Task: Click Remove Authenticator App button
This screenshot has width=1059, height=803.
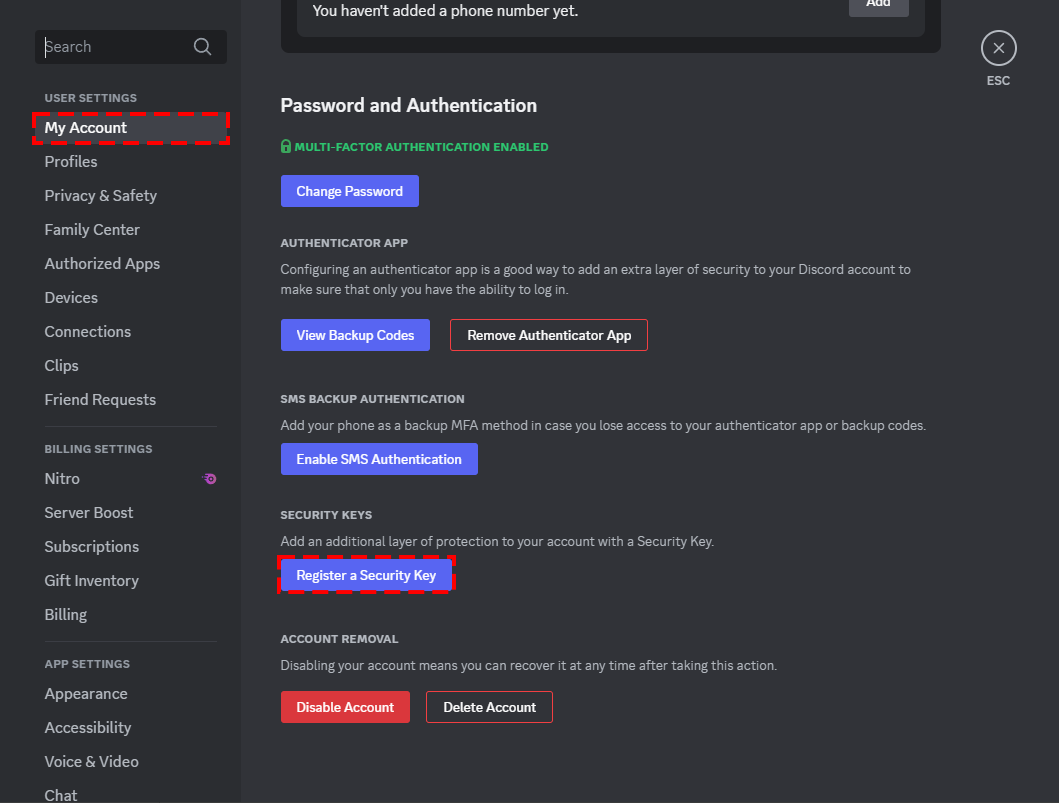Action: click(549, 335)
